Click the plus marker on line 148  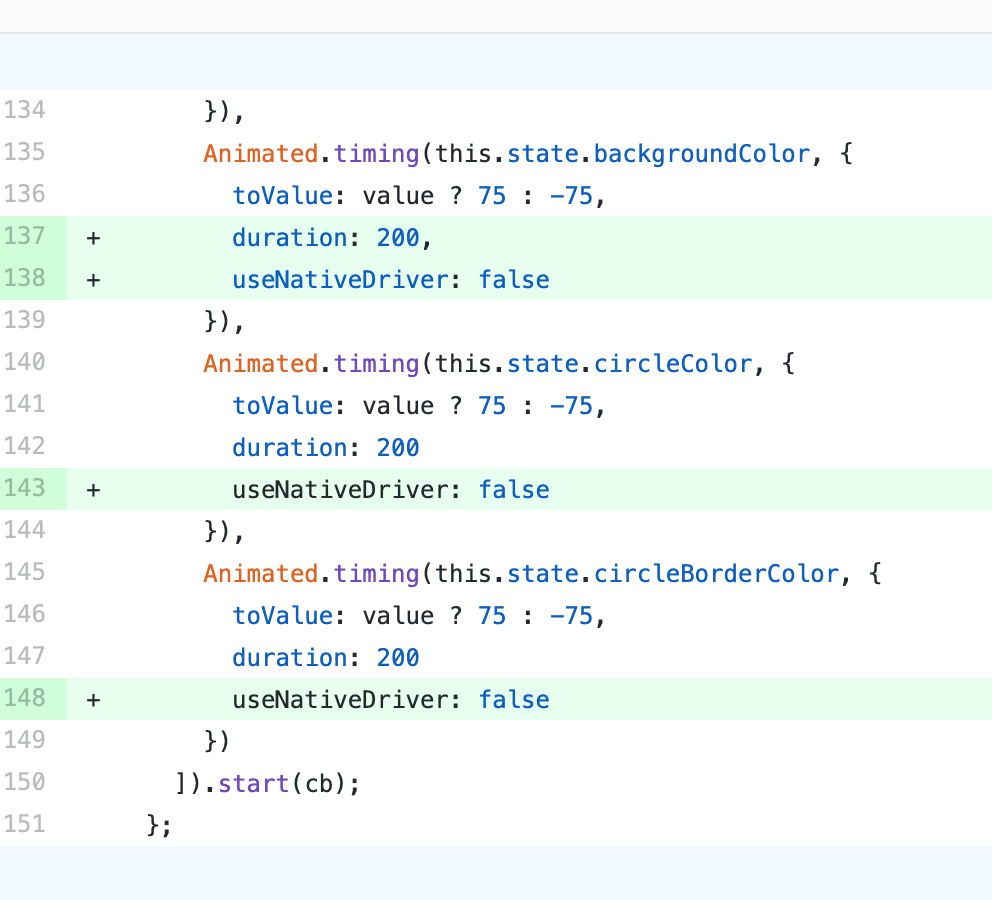(94, 700)
